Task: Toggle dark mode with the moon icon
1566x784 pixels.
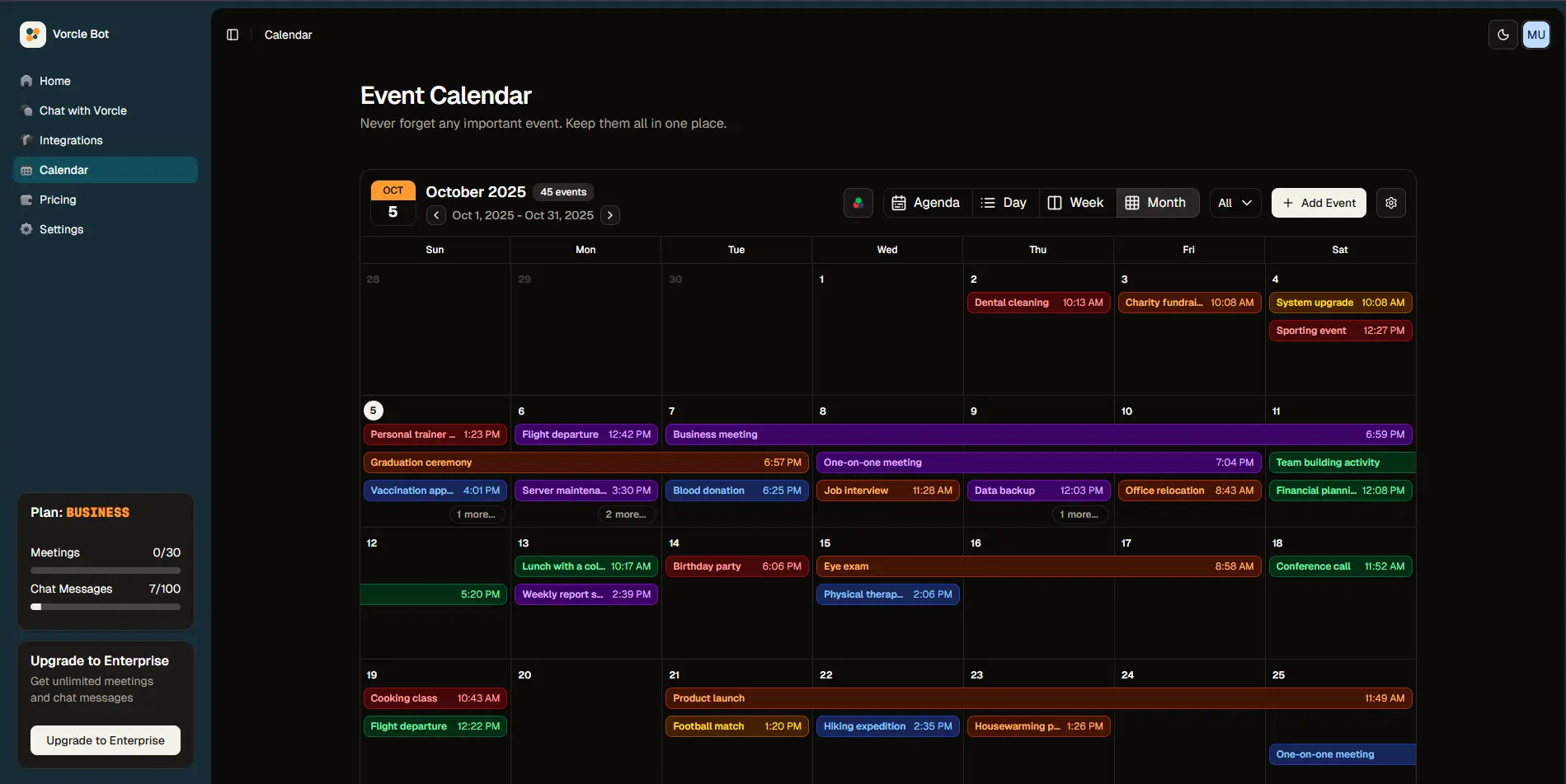Action: tap(1503, 35)
